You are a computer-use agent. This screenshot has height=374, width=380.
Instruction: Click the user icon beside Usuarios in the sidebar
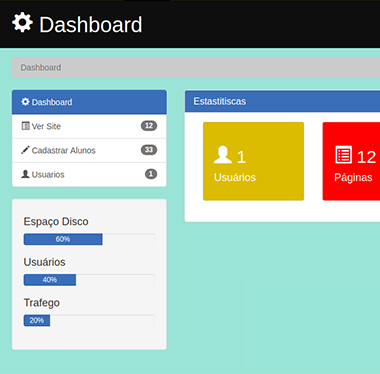click(x=25, y=174)
